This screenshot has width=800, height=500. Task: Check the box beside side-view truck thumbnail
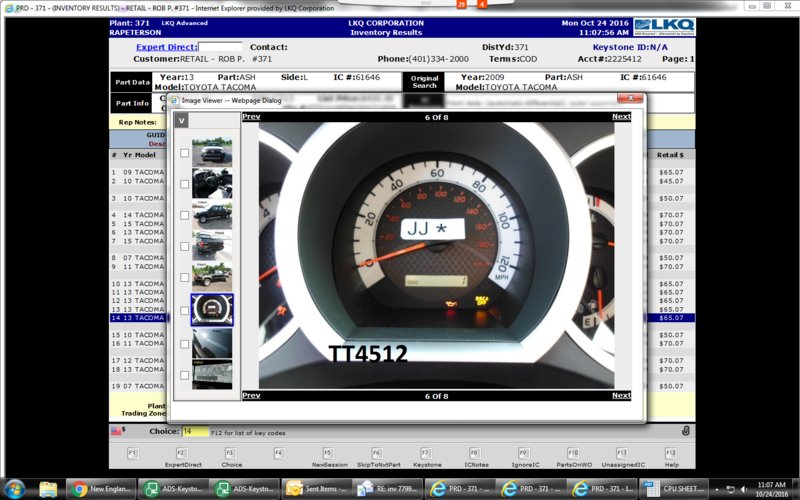pyautogui.click(x=184, y=215)
